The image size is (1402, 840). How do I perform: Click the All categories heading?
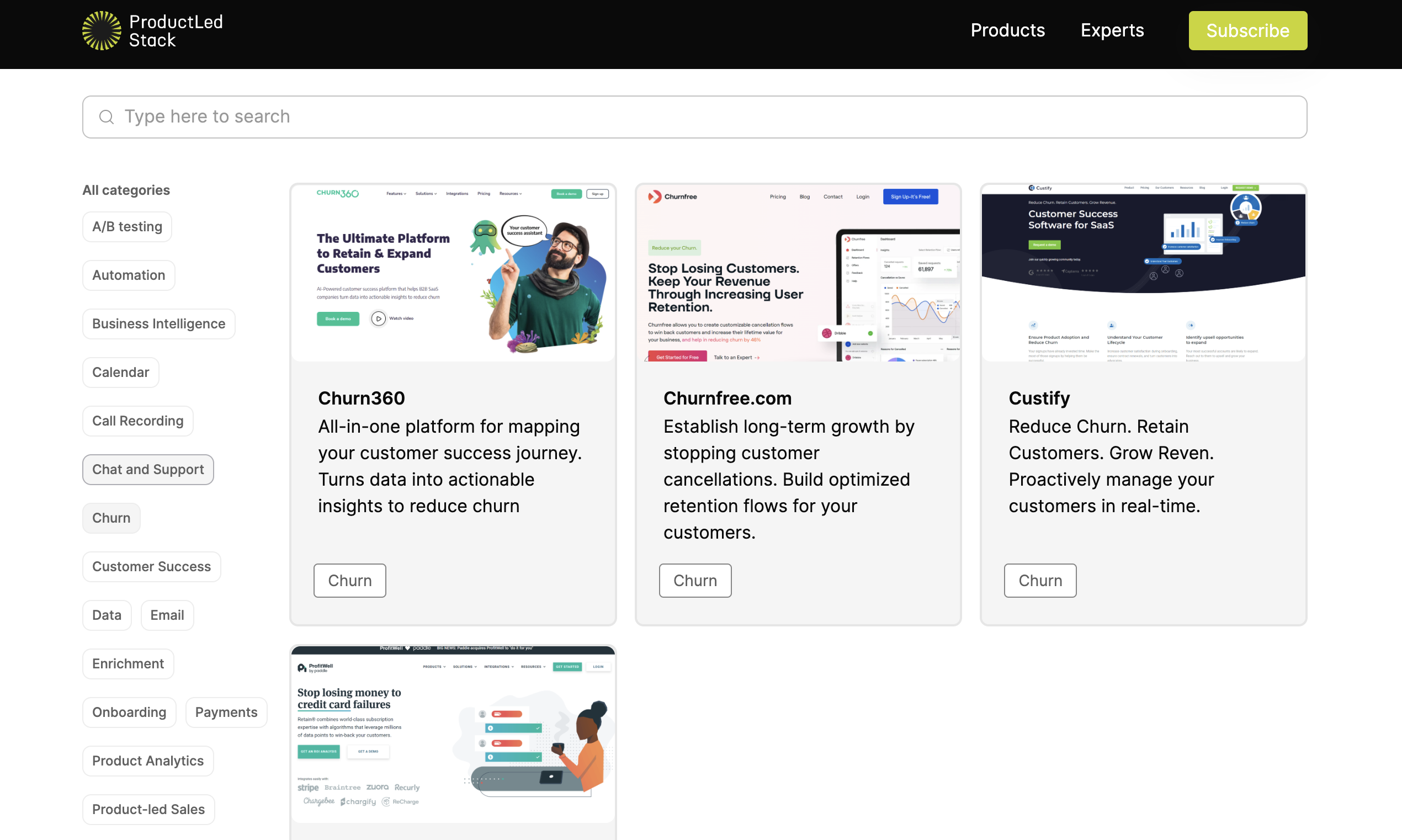click(x=126, y=190)
